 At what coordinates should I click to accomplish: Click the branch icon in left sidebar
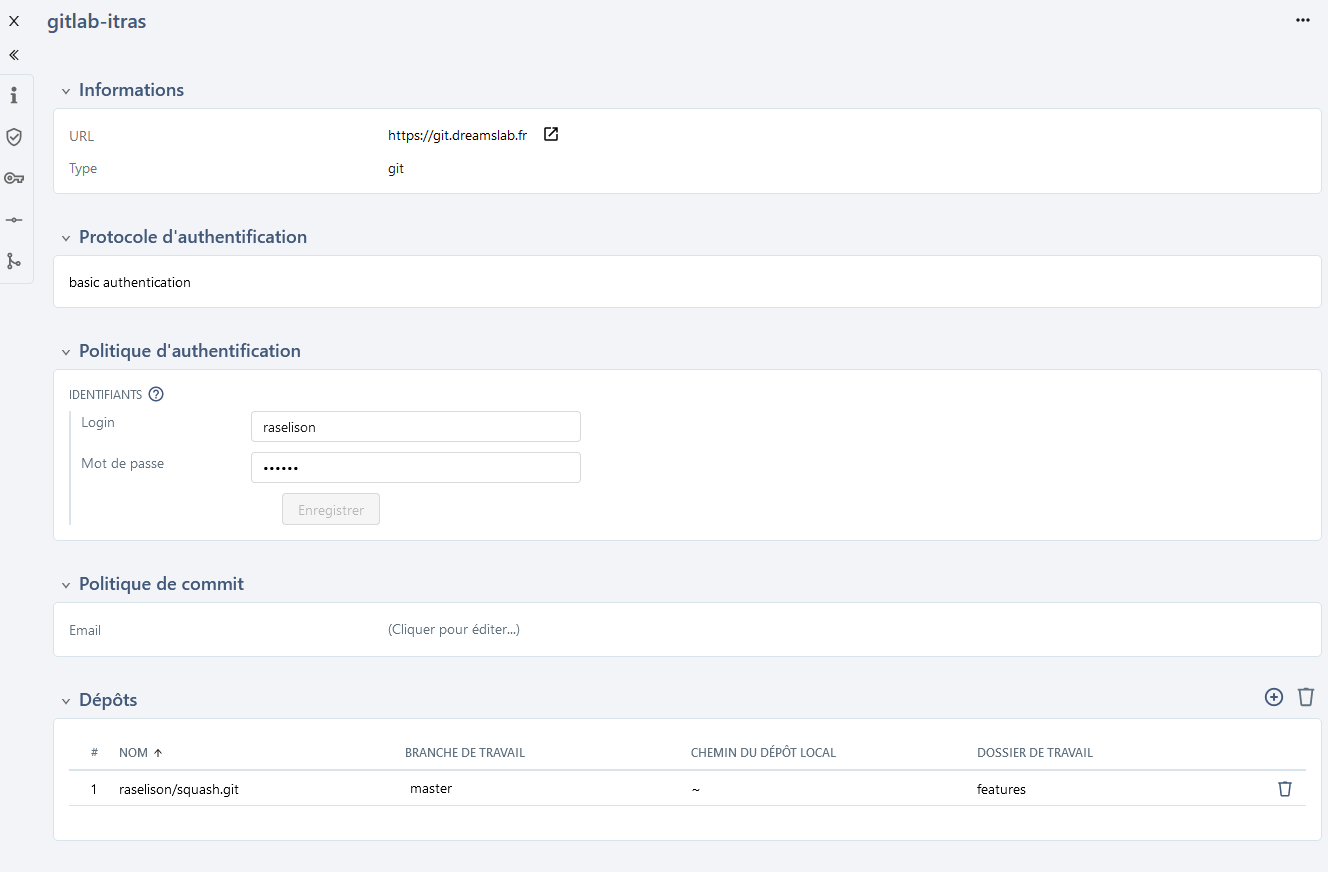coord(14,260)
